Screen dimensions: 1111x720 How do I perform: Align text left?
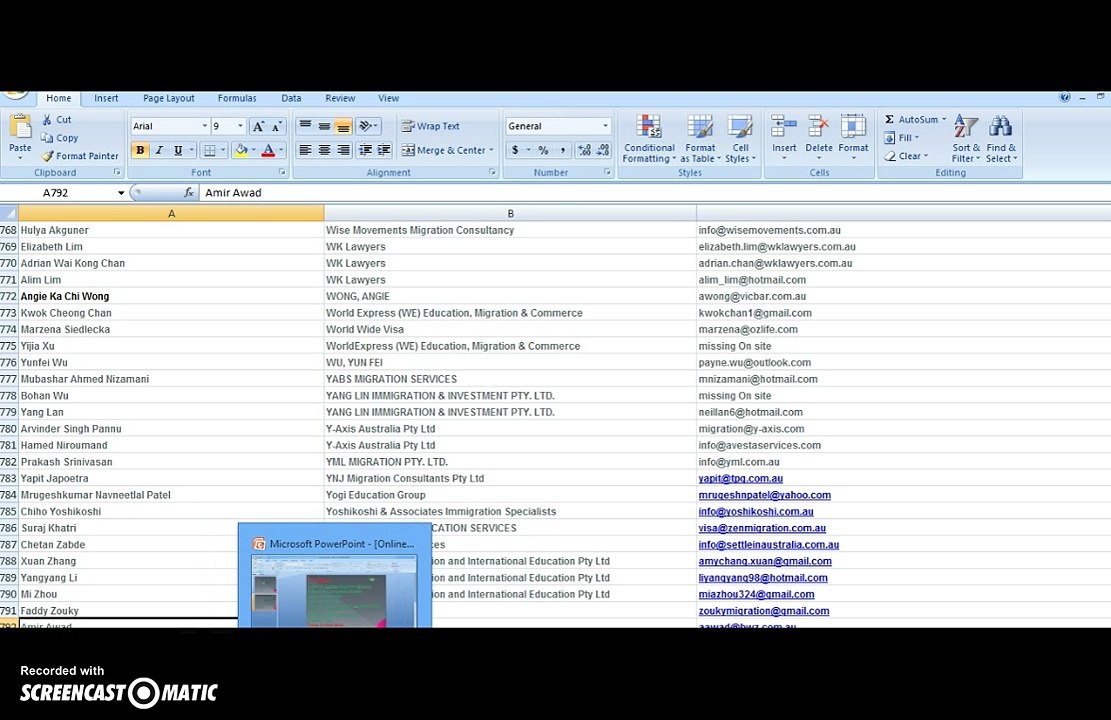pyautogui.click(x=305, y=150)
